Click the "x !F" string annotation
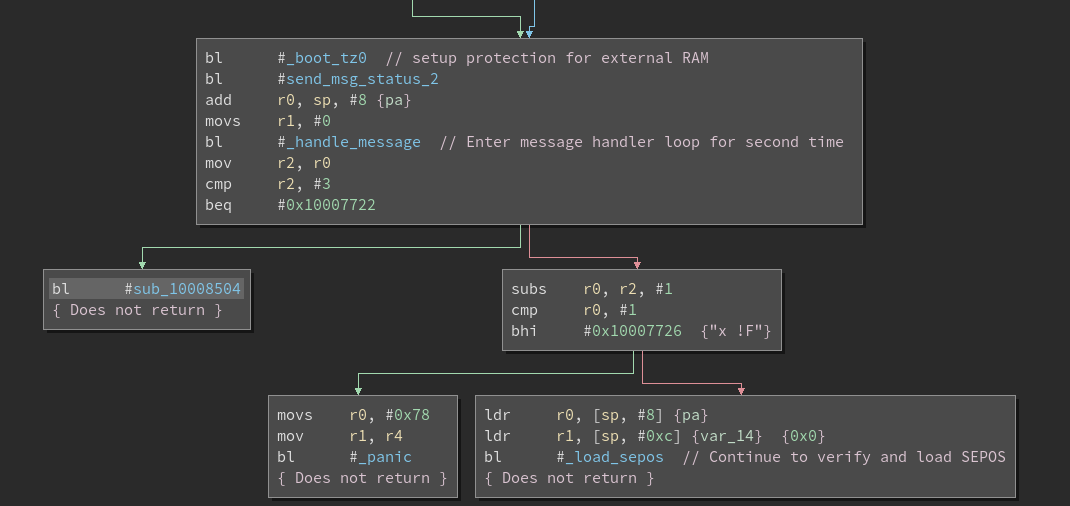Viewport: 1070px width, 506px height. pos(737,331)
